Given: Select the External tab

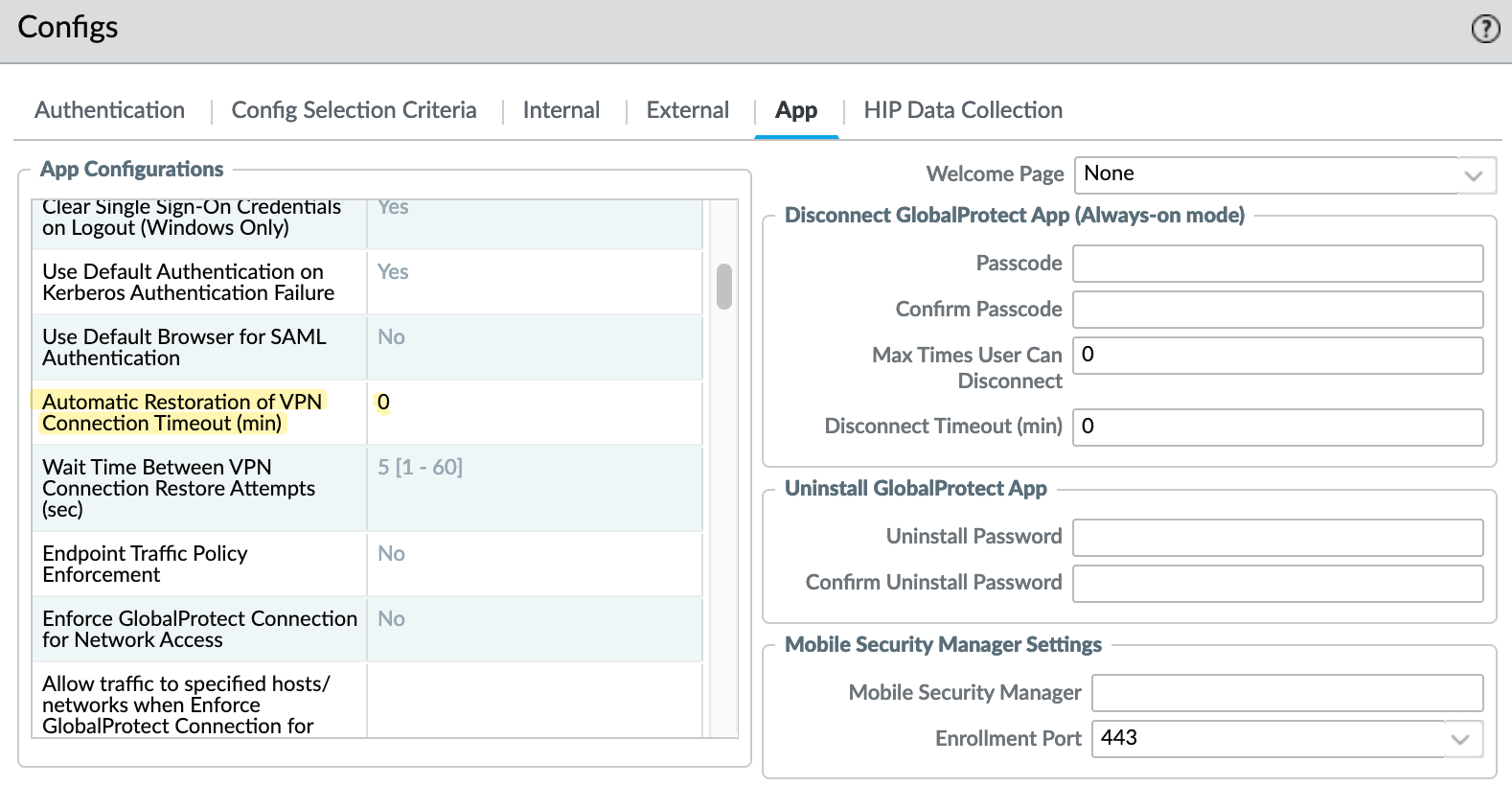Looking at the screenshot, I should 687,110.
